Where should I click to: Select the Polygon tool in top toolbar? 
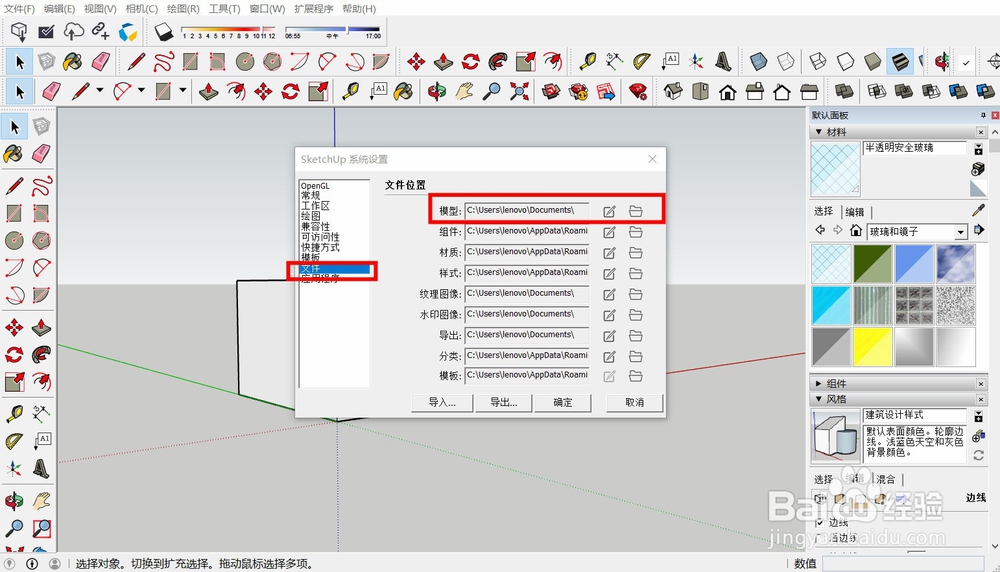click(272, 61)
